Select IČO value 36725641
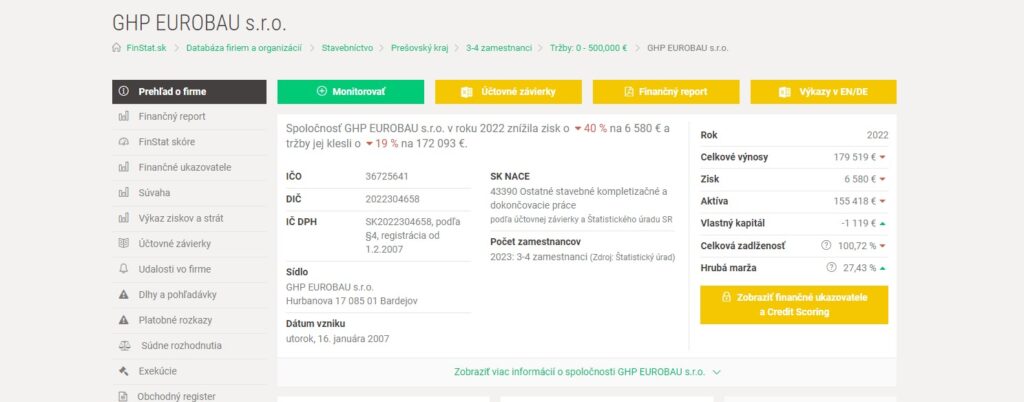1024x402 pixels. 387,176
